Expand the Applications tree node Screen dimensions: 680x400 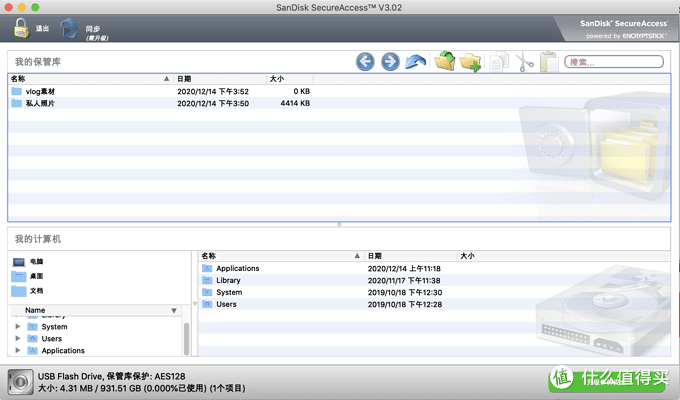18,350
